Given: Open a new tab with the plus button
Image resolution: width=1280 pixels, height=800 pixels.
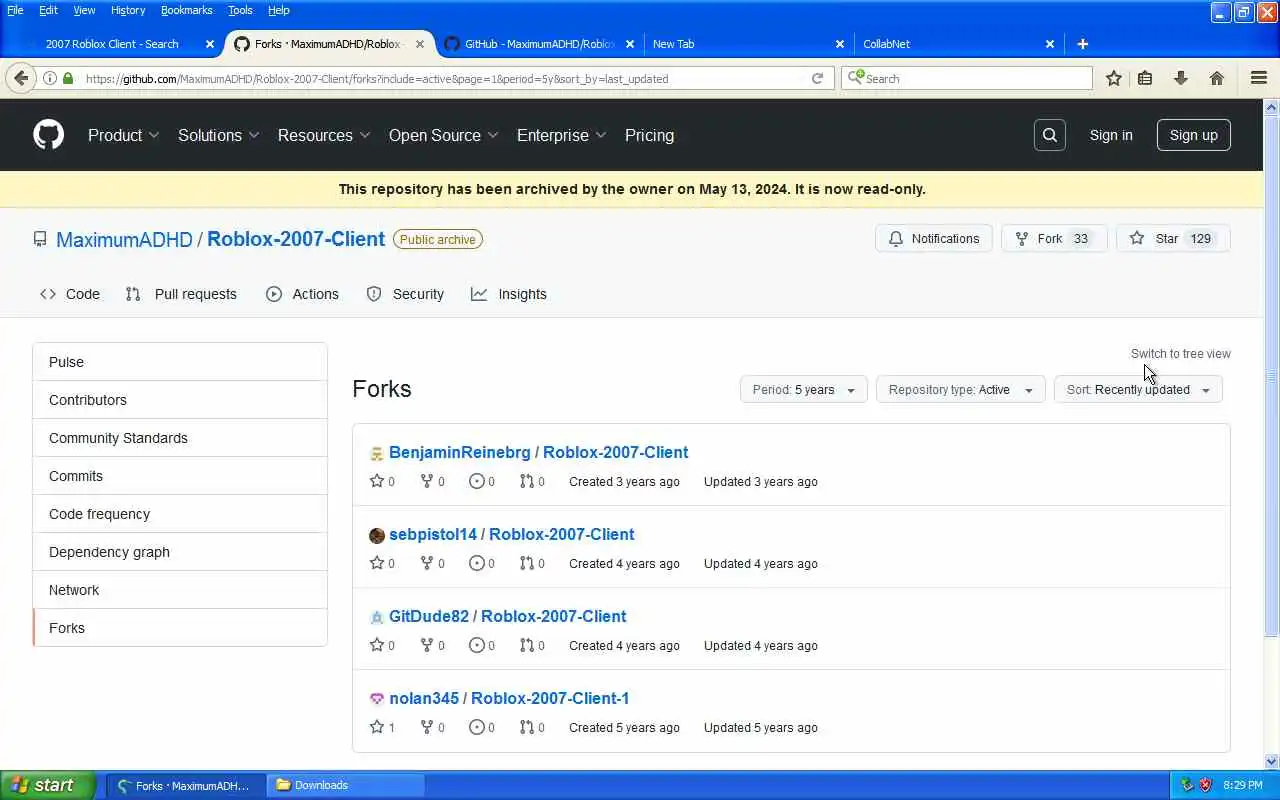Looking at the screenshot, I should [x=1082, y=44].
